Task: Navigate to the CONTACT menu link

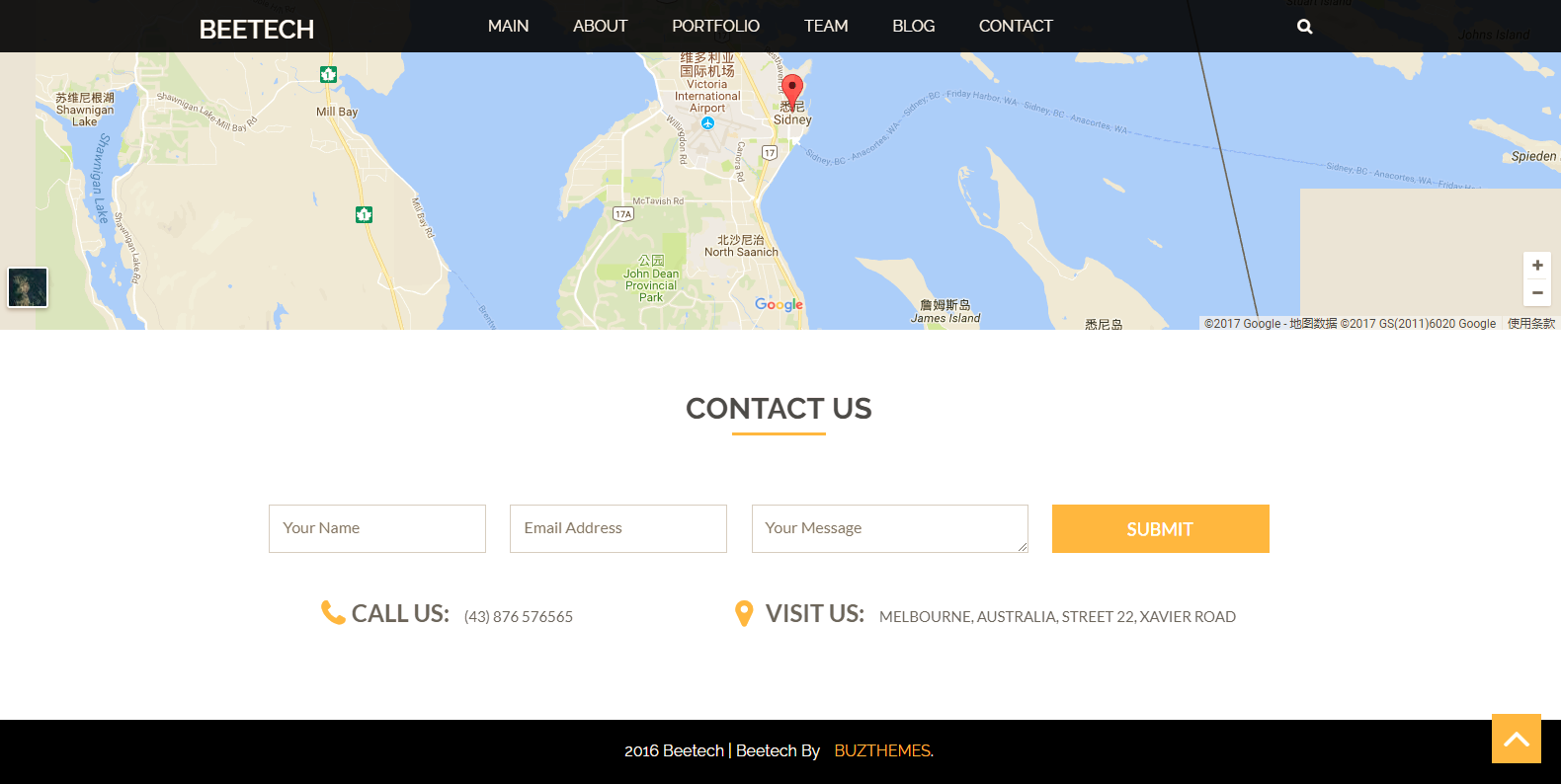Action: tap(1016, 26)
